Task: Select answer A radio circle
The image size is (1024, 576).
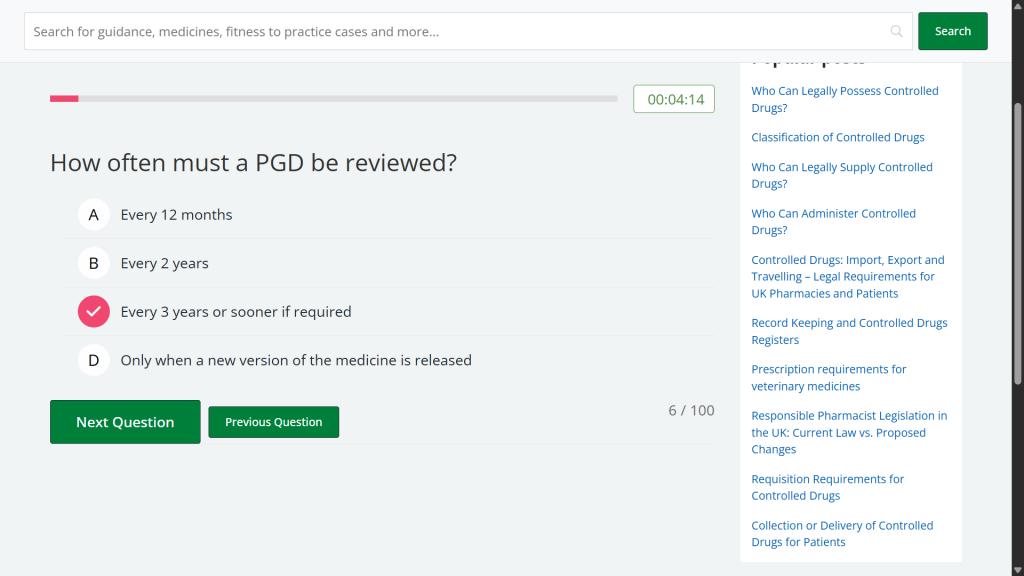Action: pyautogui.click(x=94, y=214)
